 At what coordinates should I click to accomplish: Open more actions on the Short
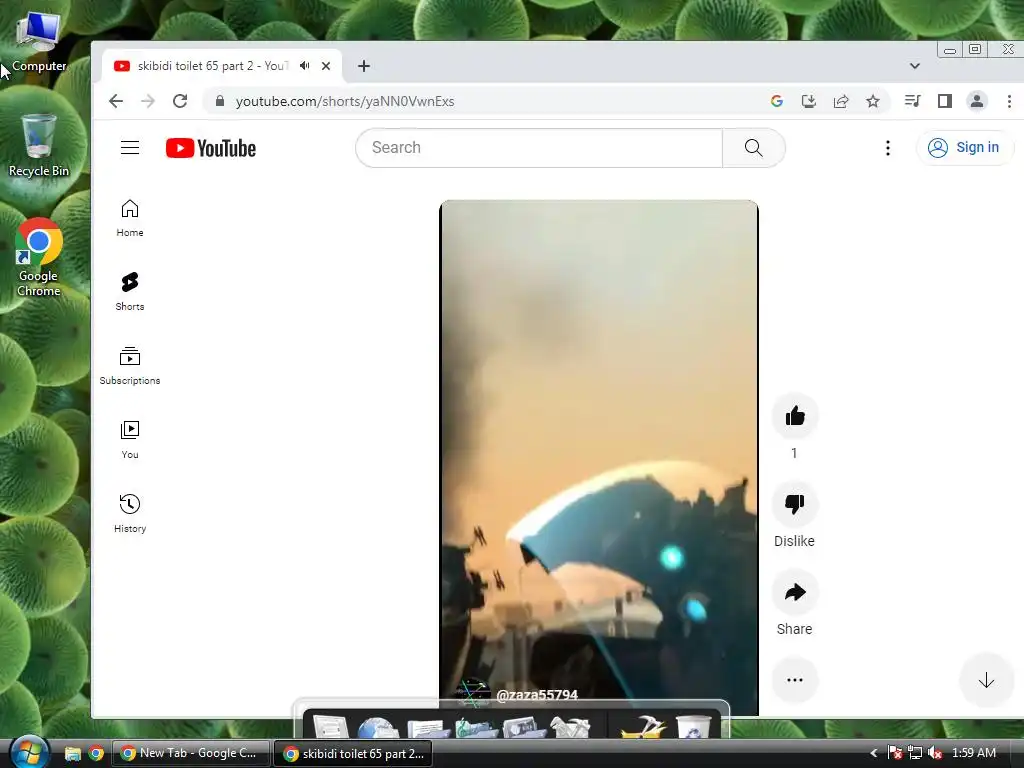[x=795, y=680]
